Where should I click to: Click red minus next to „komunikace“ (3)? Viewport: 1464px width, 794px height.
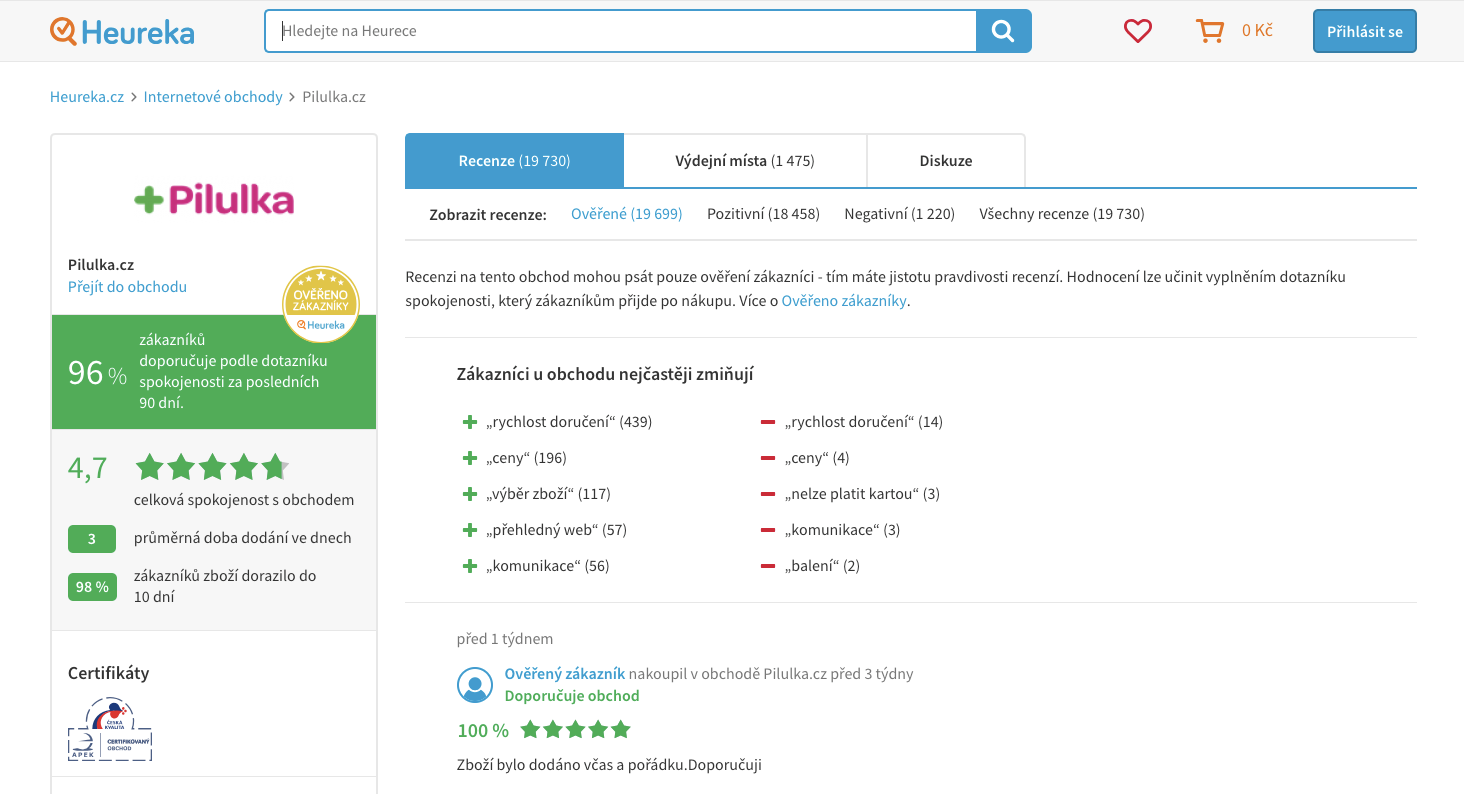pyautogui.click(x=768, y=530)
